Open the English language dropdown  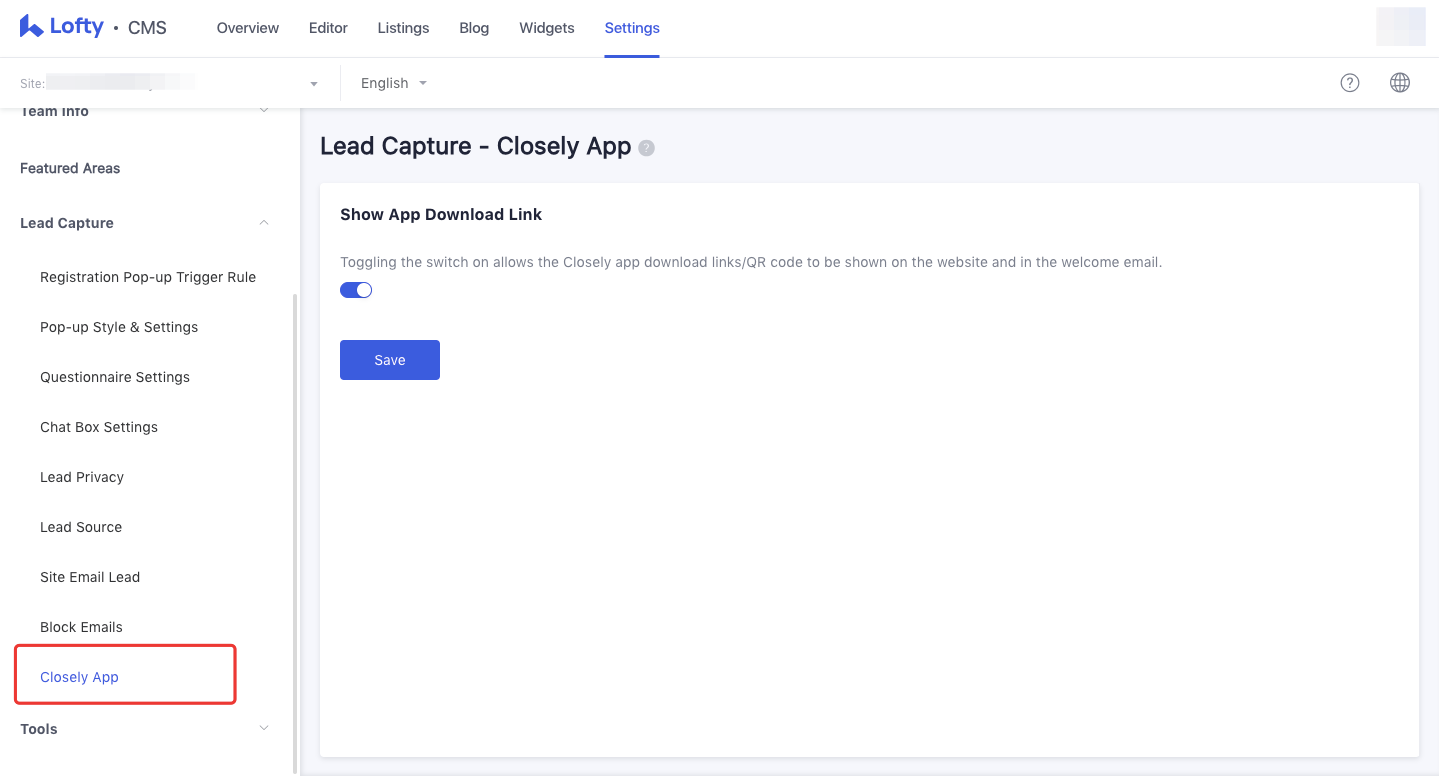coord(394,83)
